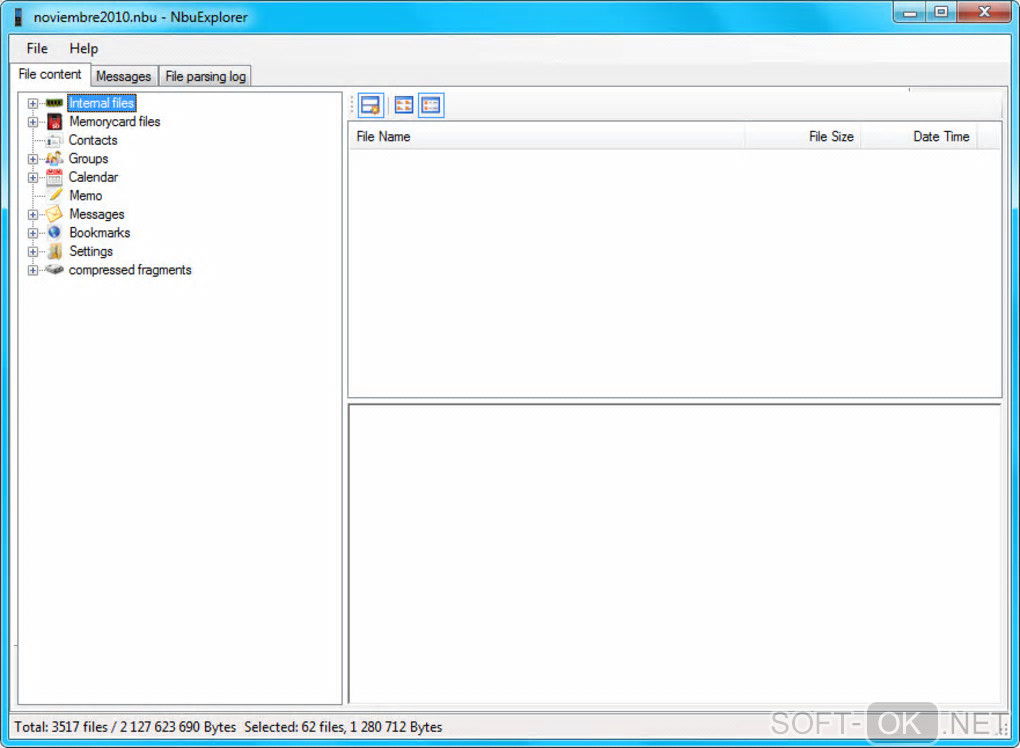Select internal files tree item

pos(101,103)
